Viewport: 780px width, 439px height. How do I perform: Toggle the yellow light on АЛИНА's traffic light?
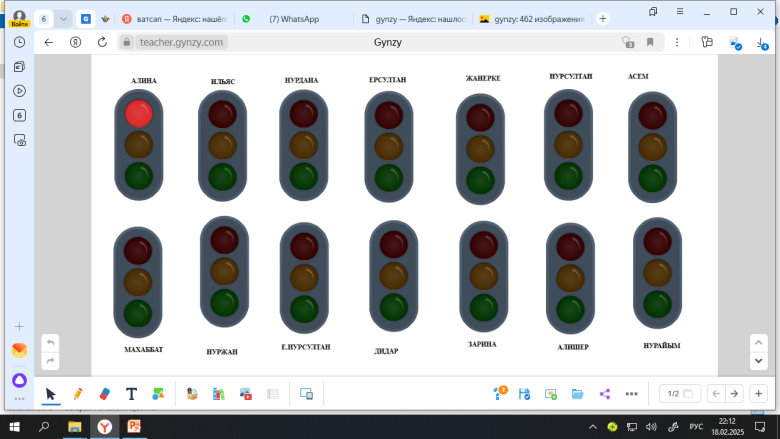[138, 145]
